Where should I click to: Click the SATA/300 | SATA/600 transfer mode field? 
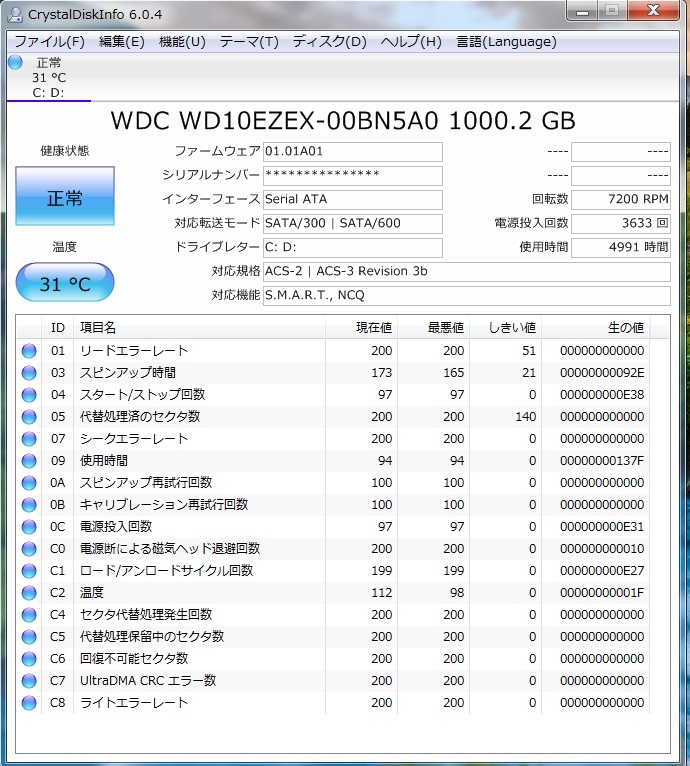click(x=353, y=223)
